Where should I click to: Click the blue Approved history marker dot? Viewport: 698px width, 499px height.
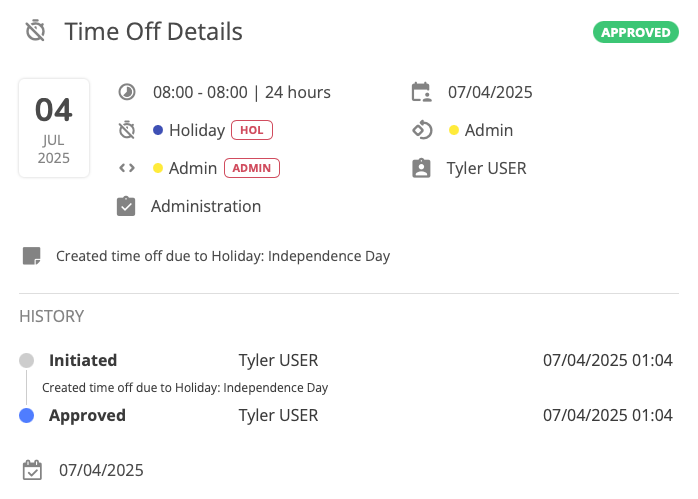(x=27, y=415)
